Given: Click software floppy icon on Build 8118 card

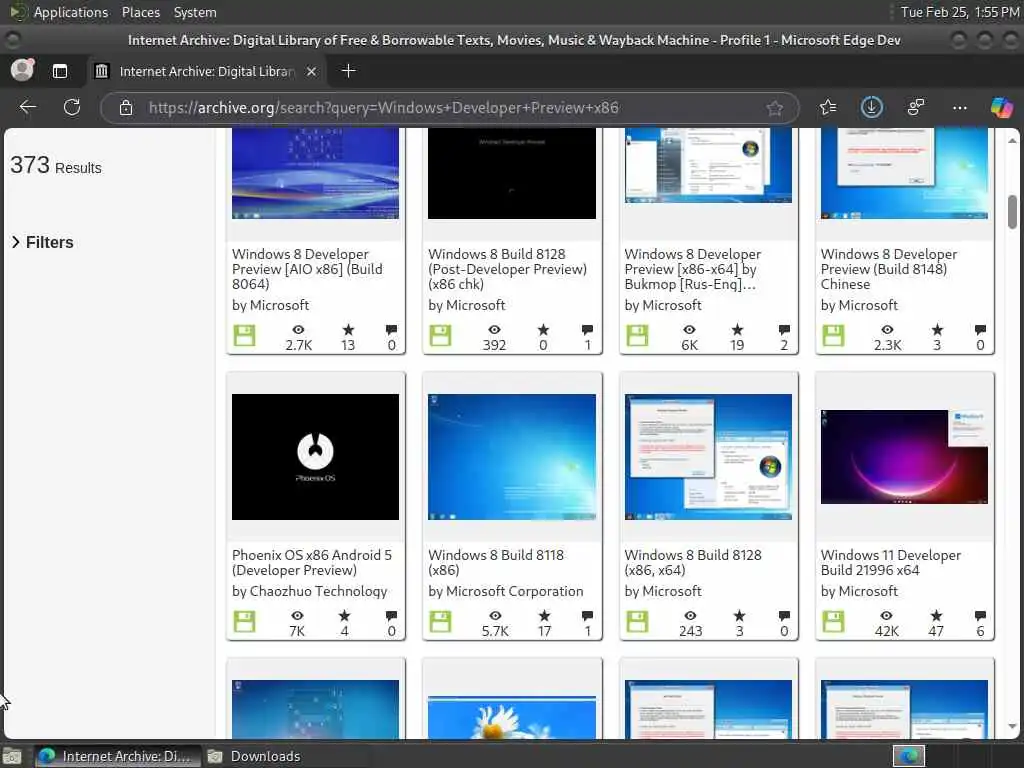Looking at the screenshot, I should (x=441, y=622).
